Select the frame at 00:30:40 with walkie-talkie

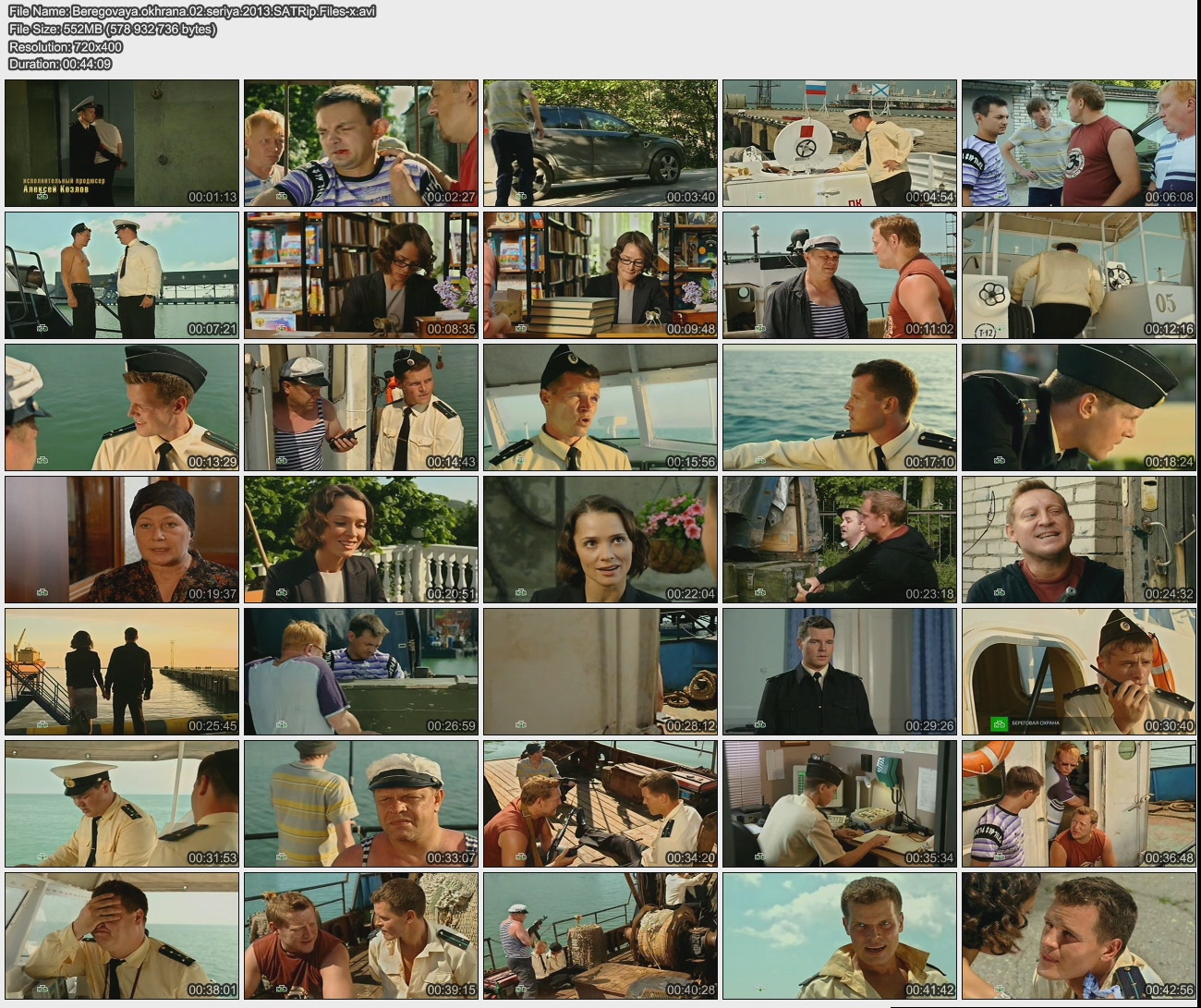[x=1079, y=672]
